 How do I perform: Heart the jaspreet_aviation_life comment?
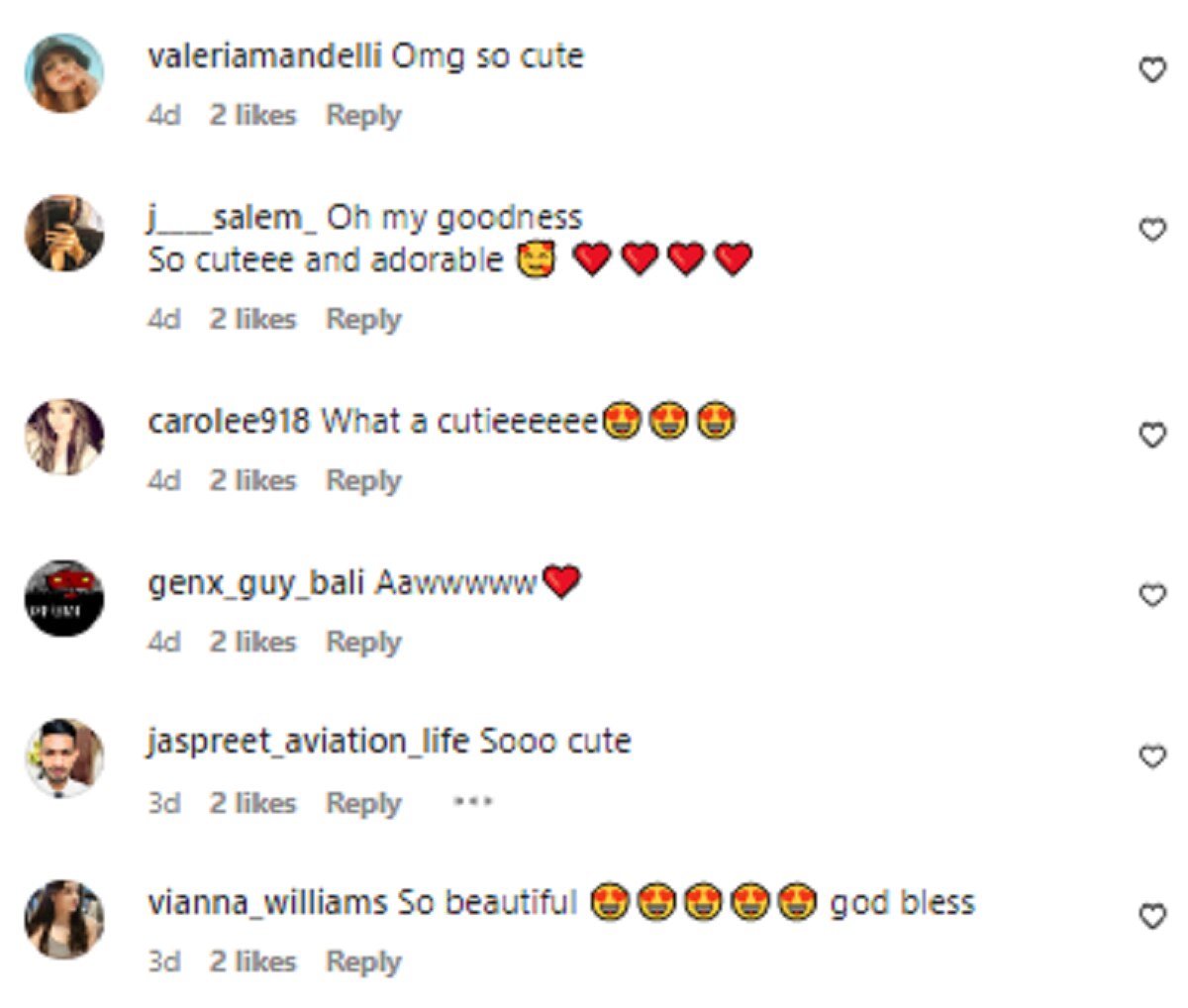(x=1152, y=756)
